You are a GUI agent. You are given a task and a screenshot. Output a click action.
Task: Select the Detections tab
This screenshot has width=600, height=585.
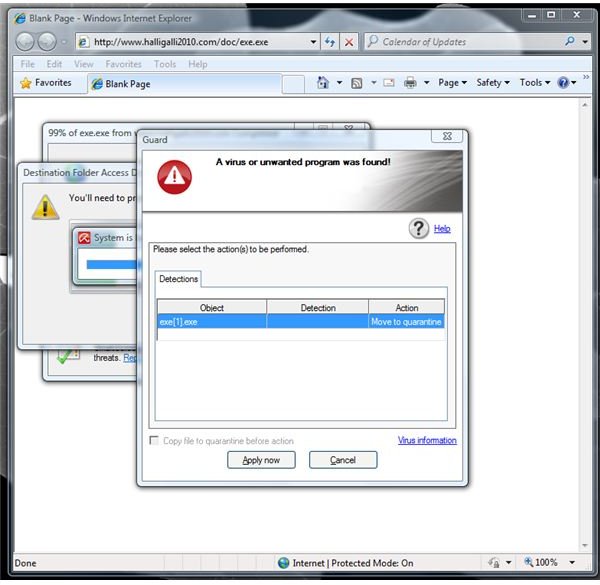[178, 279]
